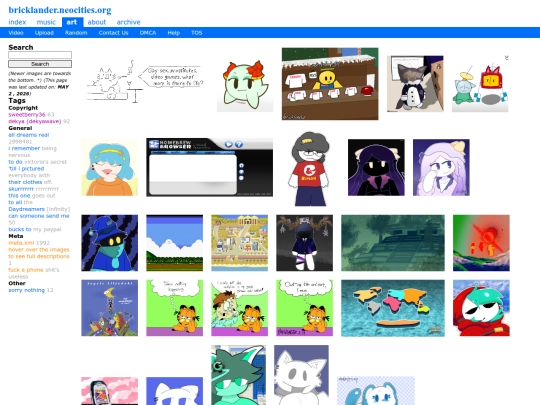Open the Help menu item
This screenshot has height=405, width=540.
click(x=174, y=33)
